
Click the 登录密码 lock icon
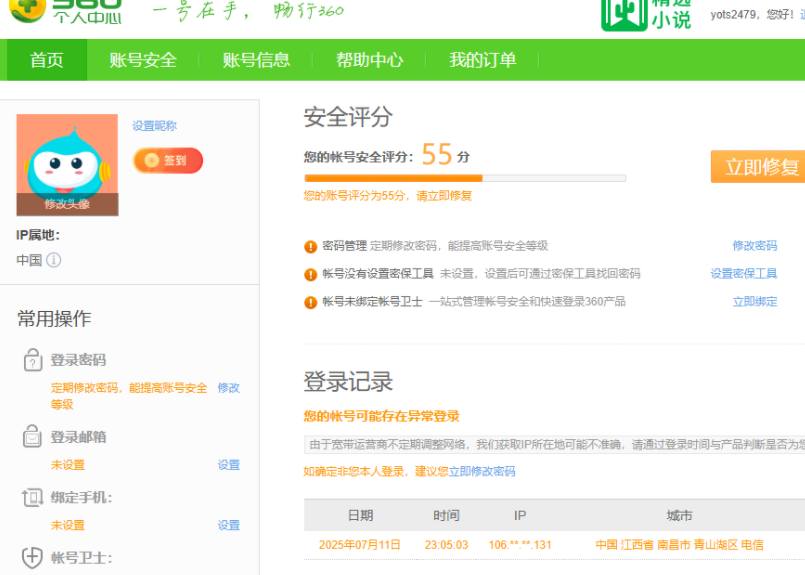32,359
